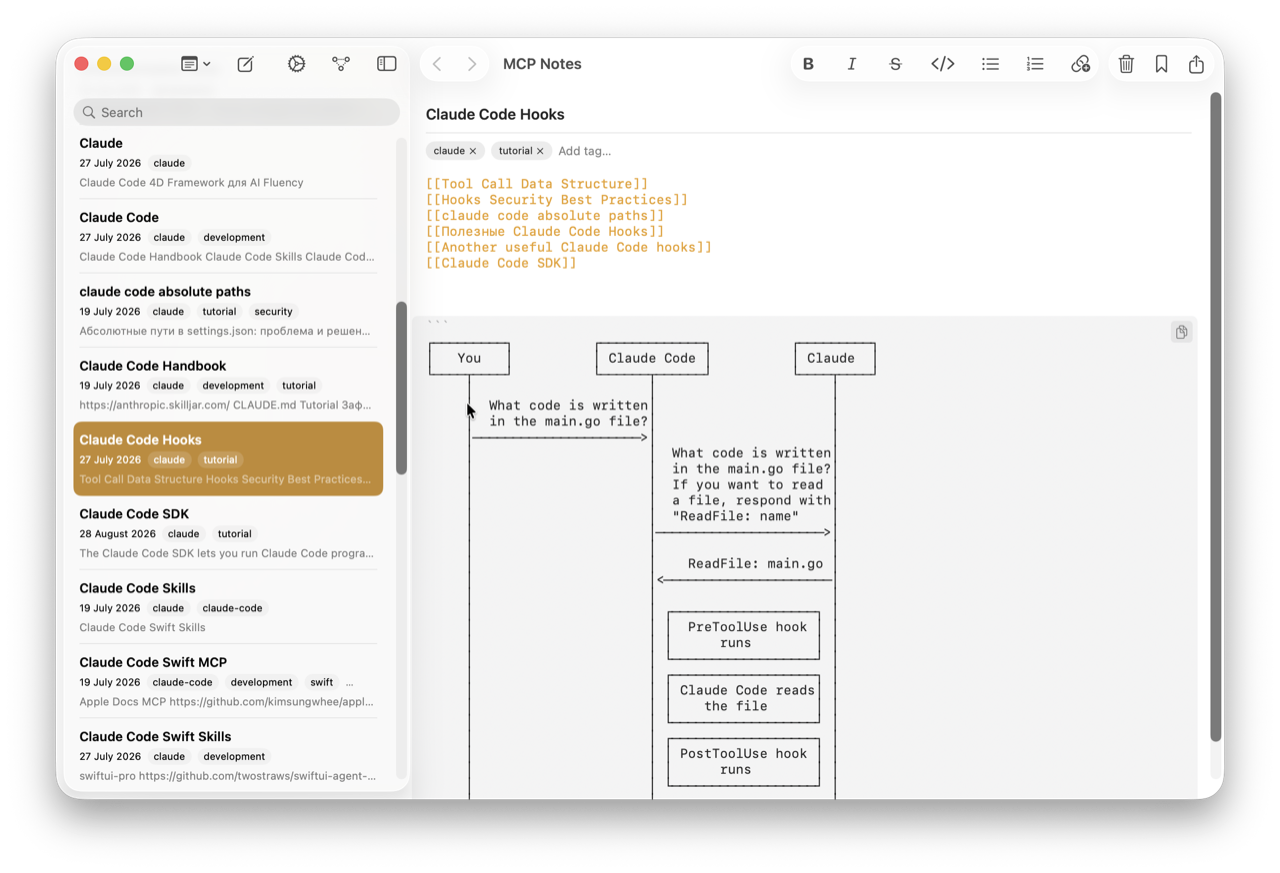Go forward with the right chevron

pos(472,64)
